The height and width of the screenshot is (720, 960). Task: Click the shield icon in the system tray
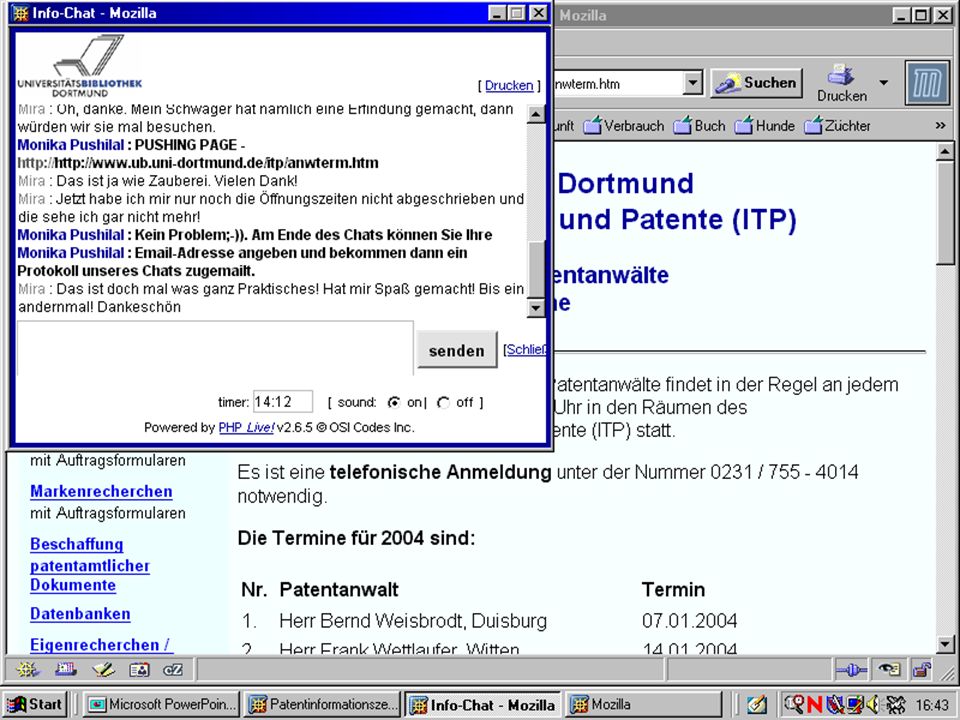point(834,705)
